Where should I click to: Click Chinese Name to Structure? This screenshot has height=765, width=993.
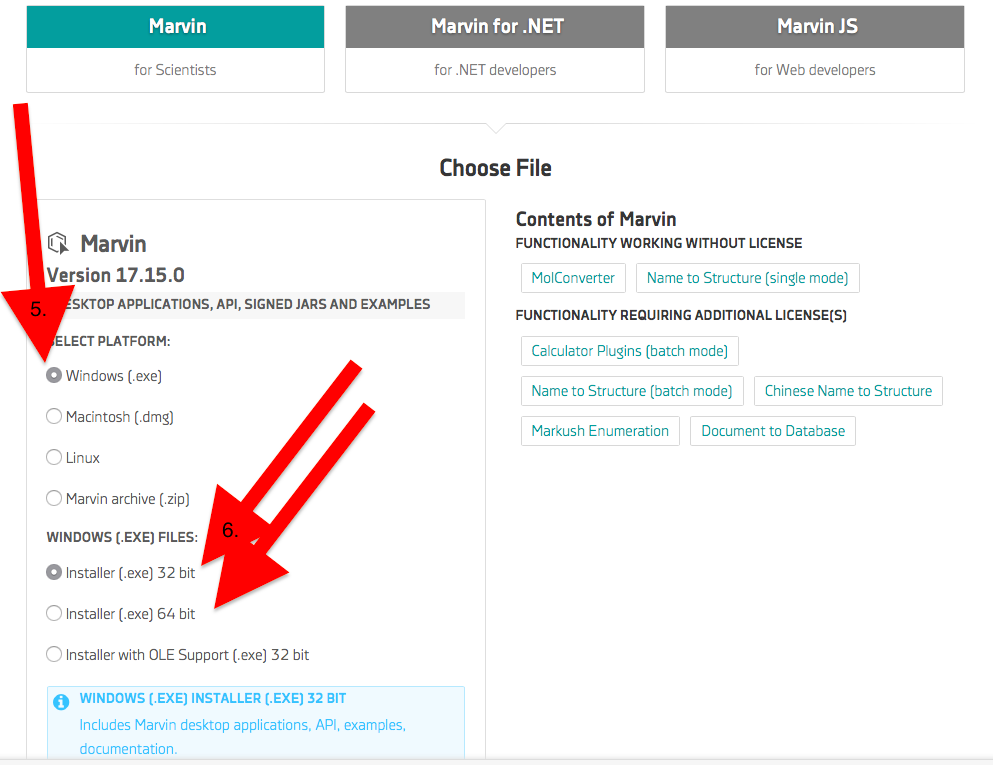848,391
